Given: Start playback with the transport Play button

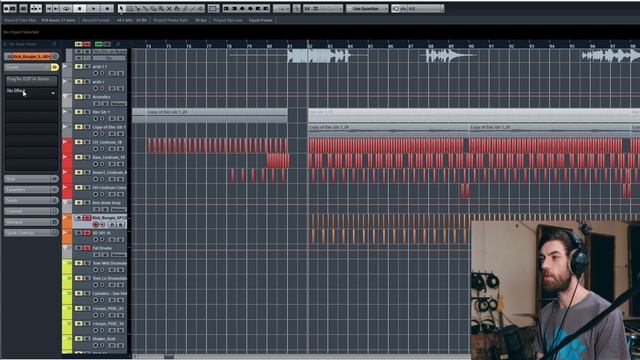Looking at the screenshot, I should tap(93, 8).
